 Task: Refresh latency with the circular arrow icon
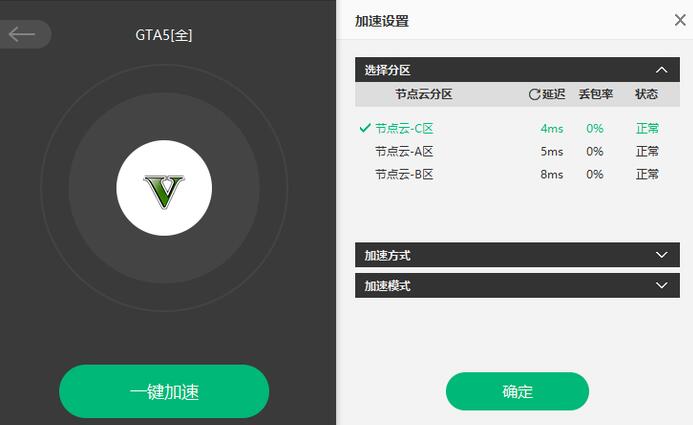pyautogui.click(x=534, y=94)
